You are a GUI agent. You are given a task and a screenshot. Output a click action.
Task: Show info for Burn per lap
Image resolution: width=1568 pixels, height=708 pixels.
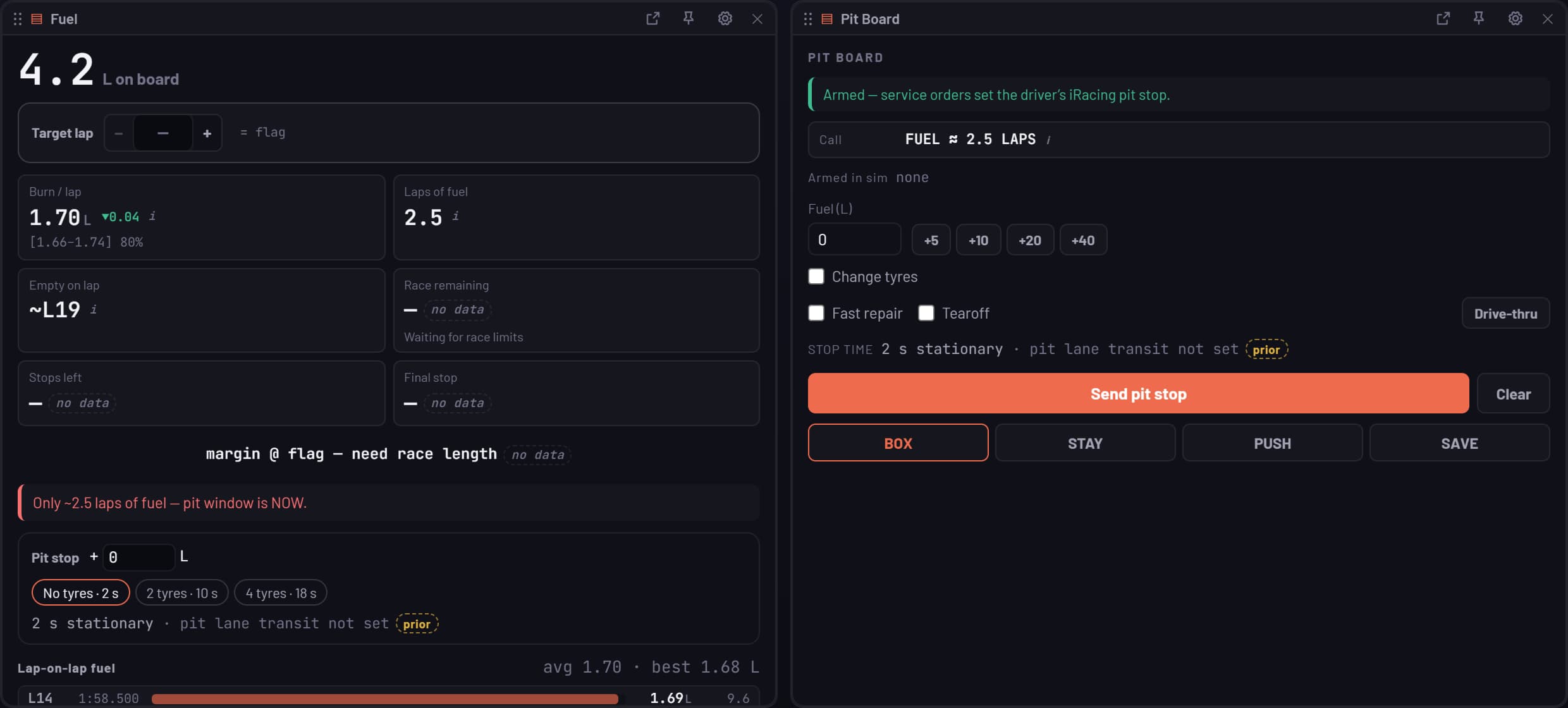pos(152,216)
